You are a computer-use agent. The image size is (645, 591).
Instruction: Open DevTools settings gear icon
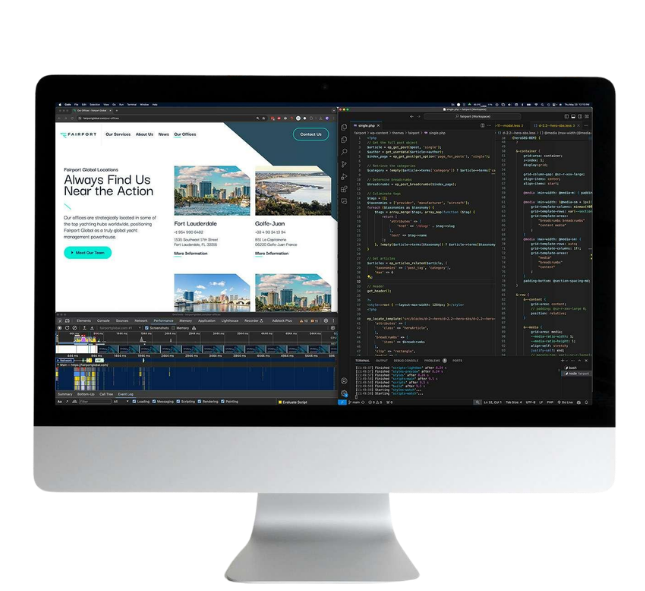tap(326, 321)
